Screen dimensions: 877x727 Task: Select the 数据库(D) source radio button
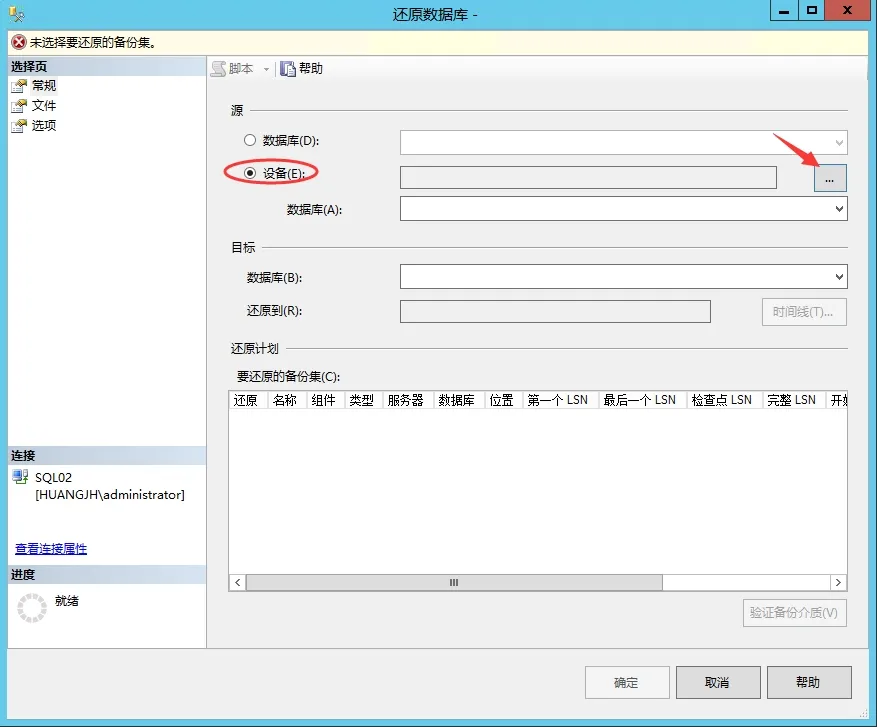(250, 140)
